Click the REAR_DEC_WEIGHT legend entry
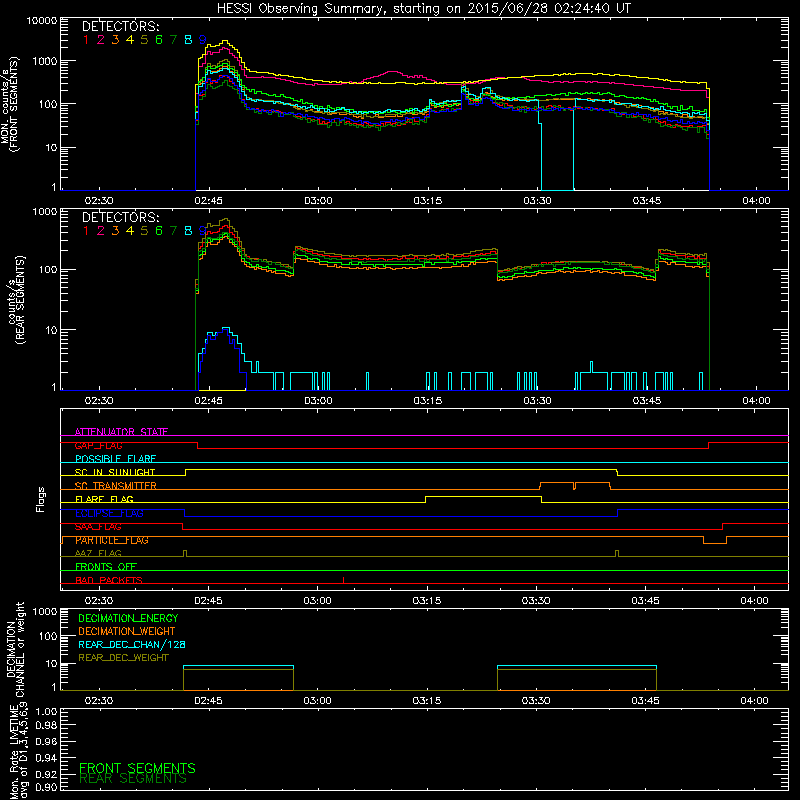Image resolution: width=800 pixels, height=800 pixels. 123,658
